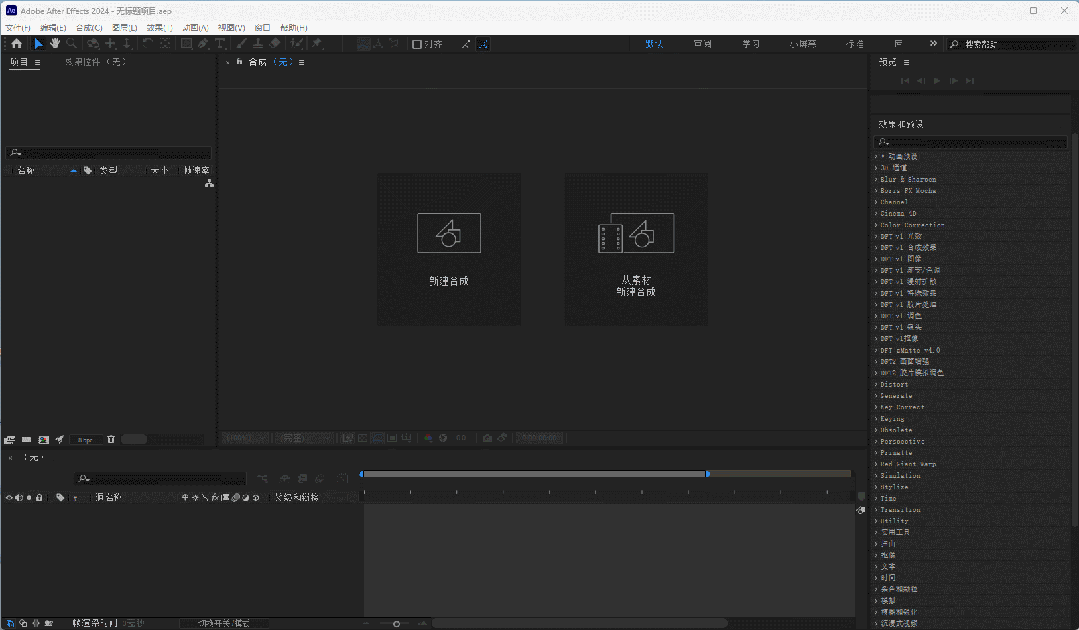Select the Eraser tool
This screenshot has width=1079, height=630.
[x=275, y=43]
